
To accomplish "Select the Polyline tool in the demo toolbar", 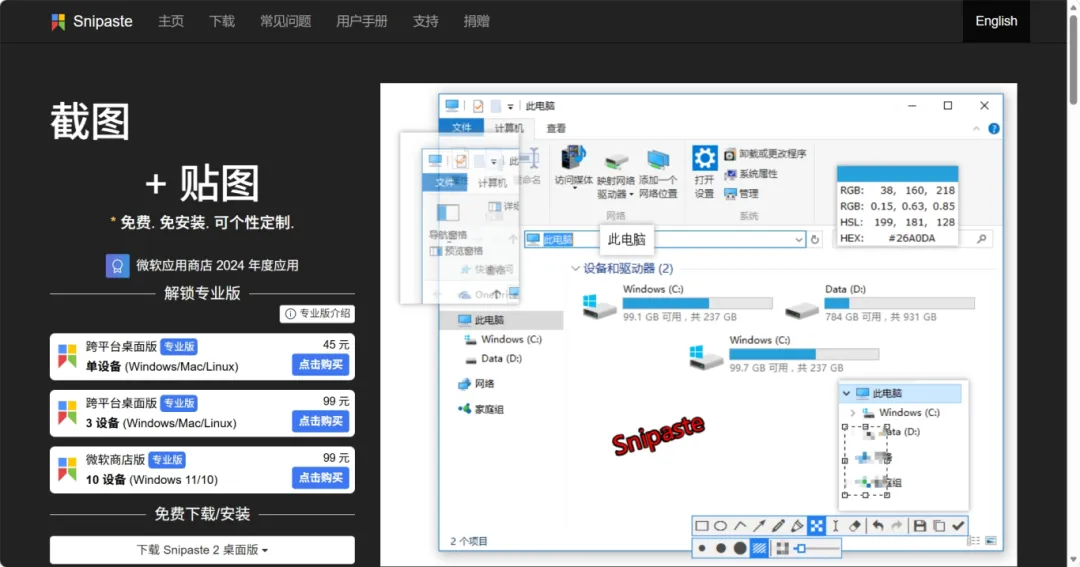I will [740, 526].
